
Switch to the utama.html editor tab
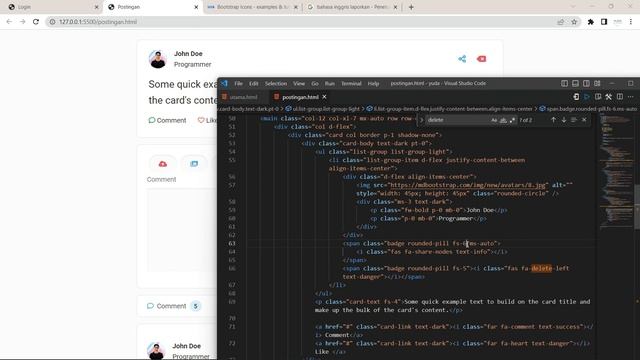pos(243,97)
